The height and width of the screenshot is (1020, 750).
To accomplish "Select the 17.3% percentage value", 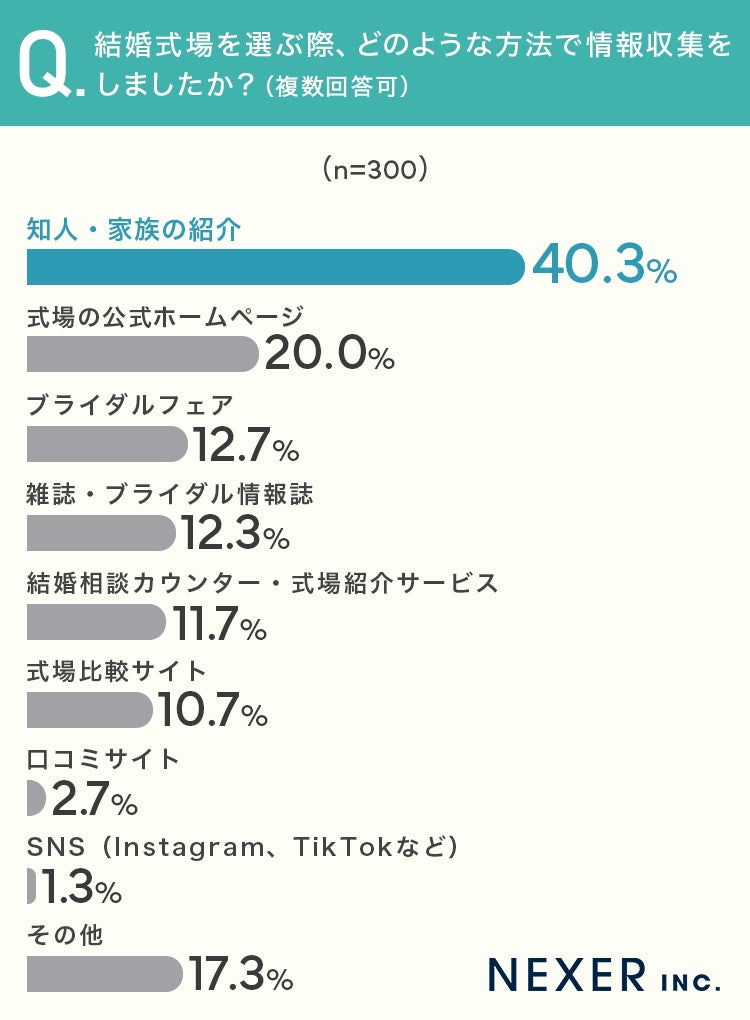I will coord(242,974).
